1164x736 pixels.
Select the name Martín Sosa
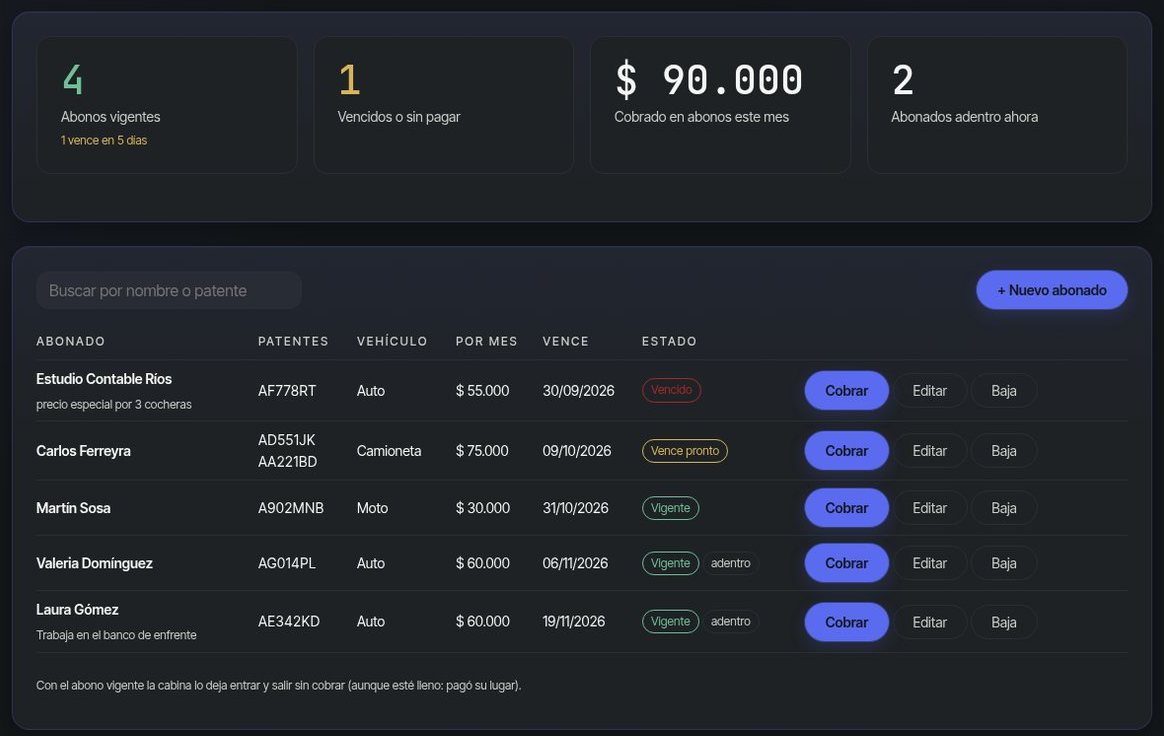[73, 508]
